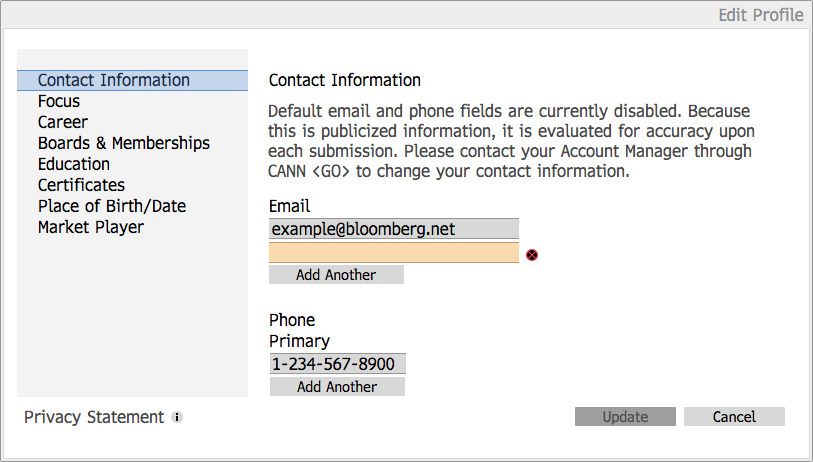The width and height of the screenshot is (813, 462).
Task: Focus the empty orange email field
Action: pyautogui.click(x=394, y=253)
